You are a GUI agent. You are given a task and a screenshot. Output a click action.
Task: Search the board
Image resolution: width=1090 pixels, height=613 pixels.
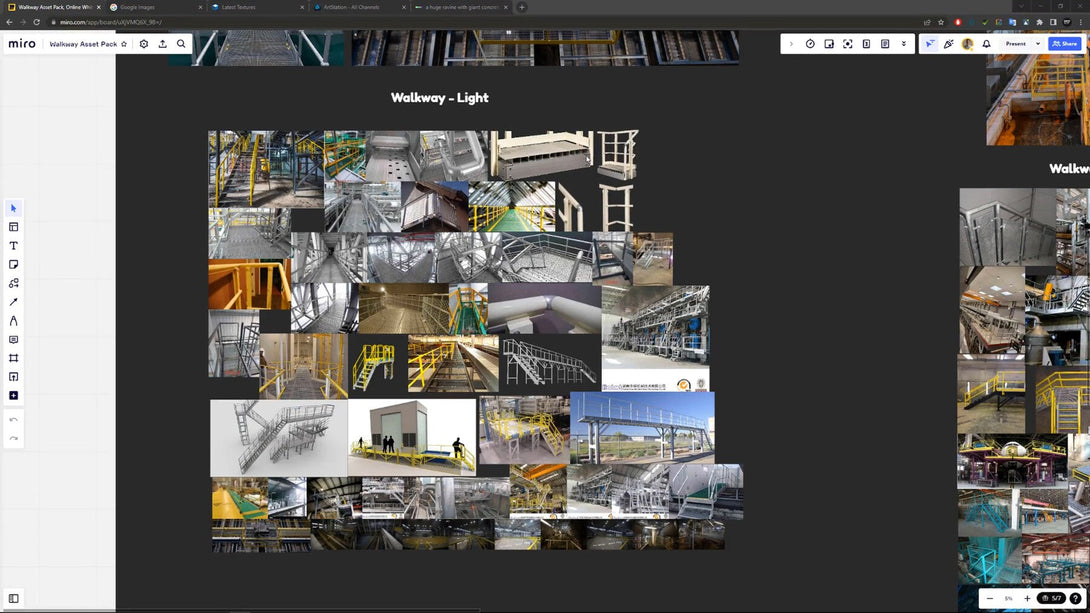[x=181, y=44]
